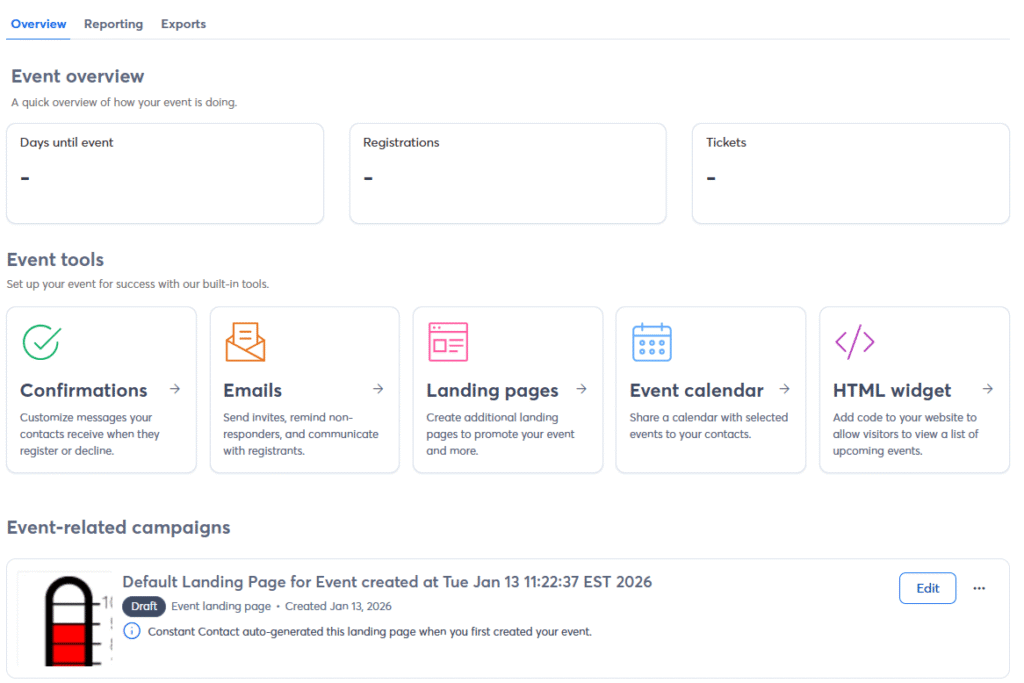Click the Registrations overview card

click(x=508, y=173)
